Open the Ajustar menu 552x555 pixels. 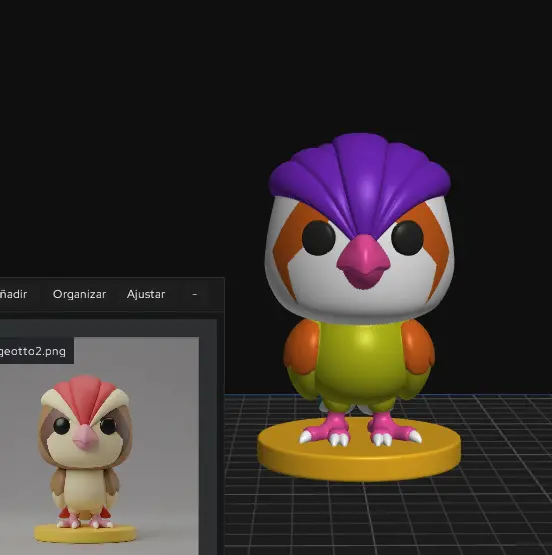[x=146, y=294]
